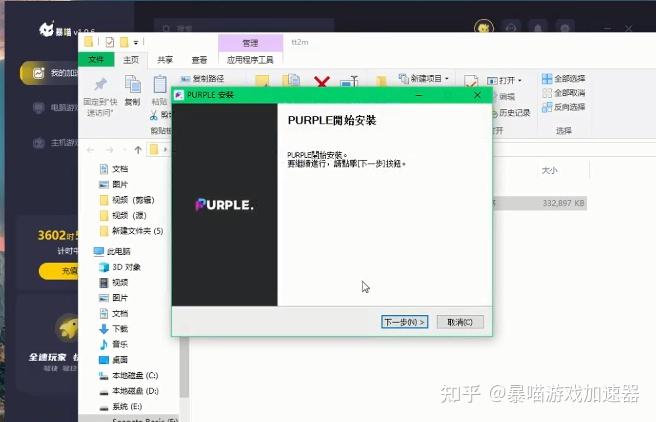This screenshot has height=422, width=656.
Task: Click the yellow 充值 button in accelerator
Action: click(59, 271)
